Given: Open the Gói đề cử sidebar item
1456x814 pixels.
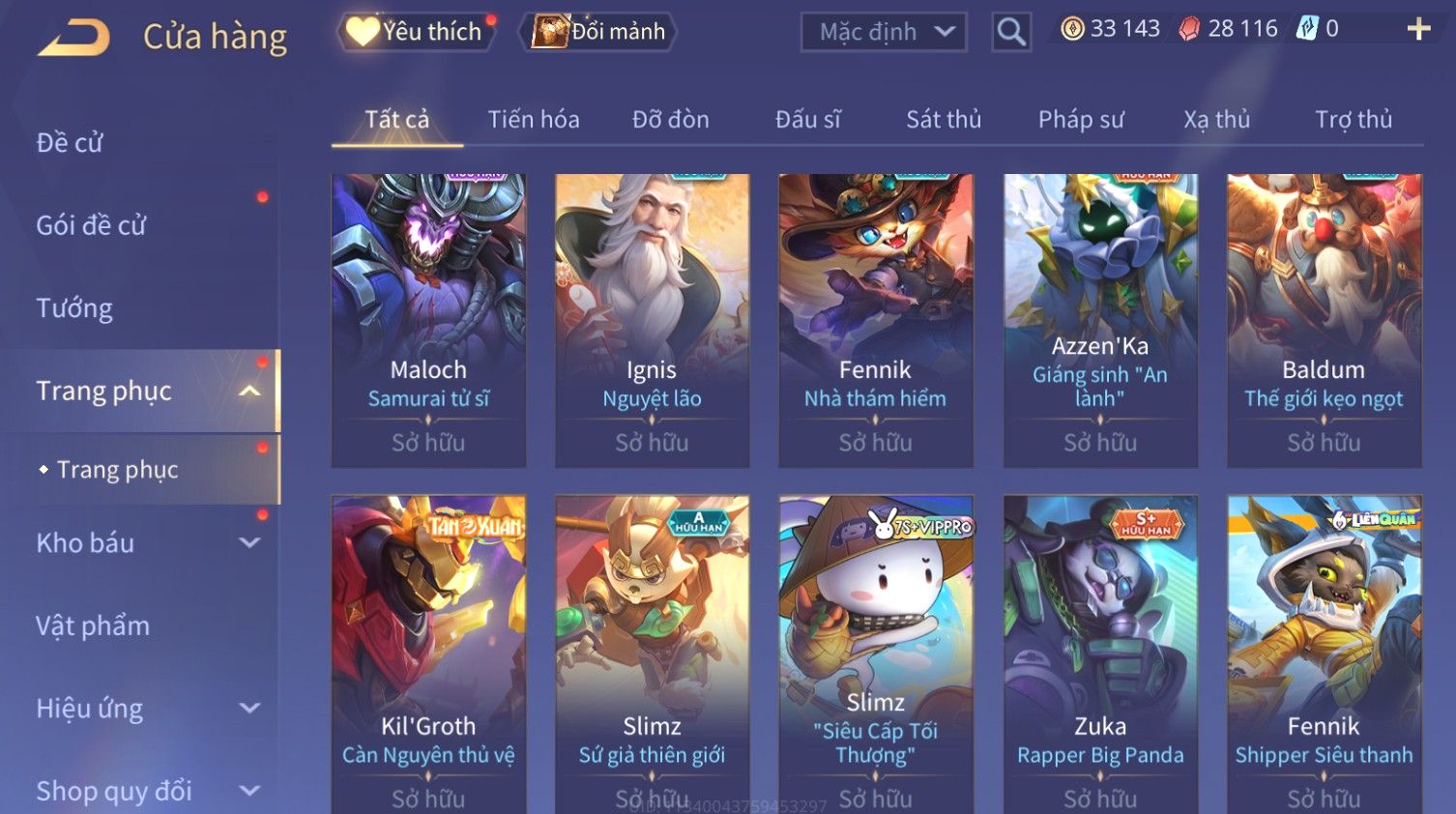Looking at the screenshot, I should coord(91,225).
